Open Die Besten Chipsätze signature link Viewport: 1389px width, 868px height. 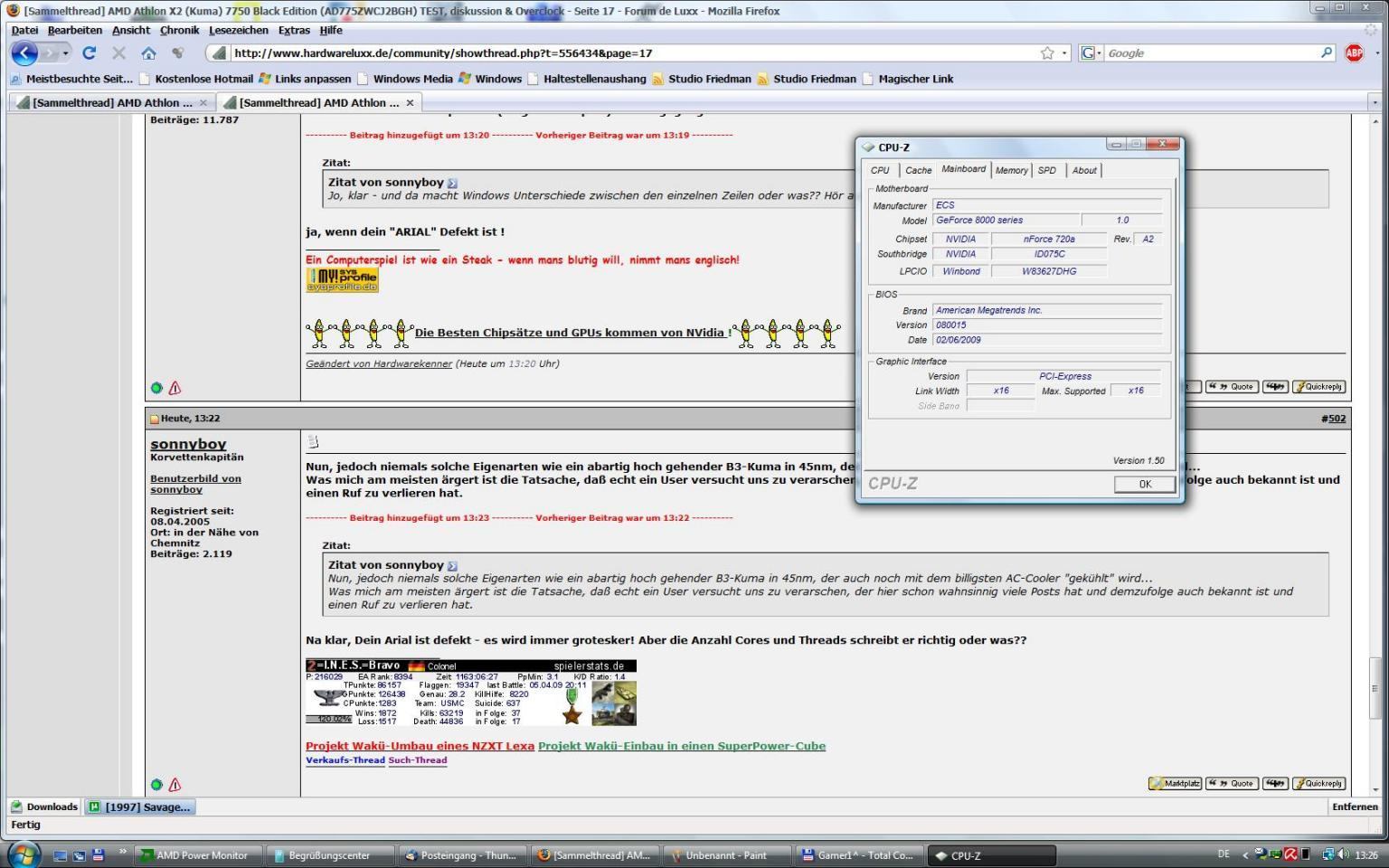pyautogui.click(x=573, y=333)
